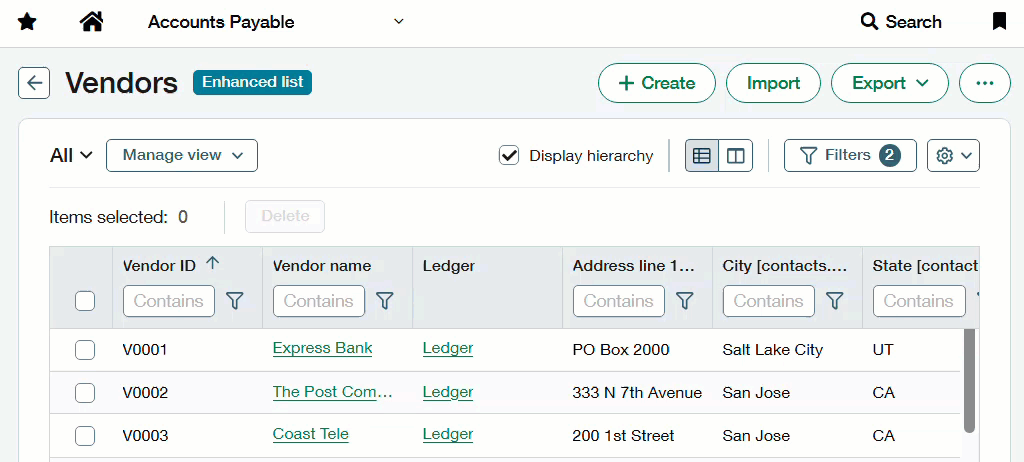Open the more actions ellipsis button
The height and width of the screenshot is (462, 1024).
[984, 83]
